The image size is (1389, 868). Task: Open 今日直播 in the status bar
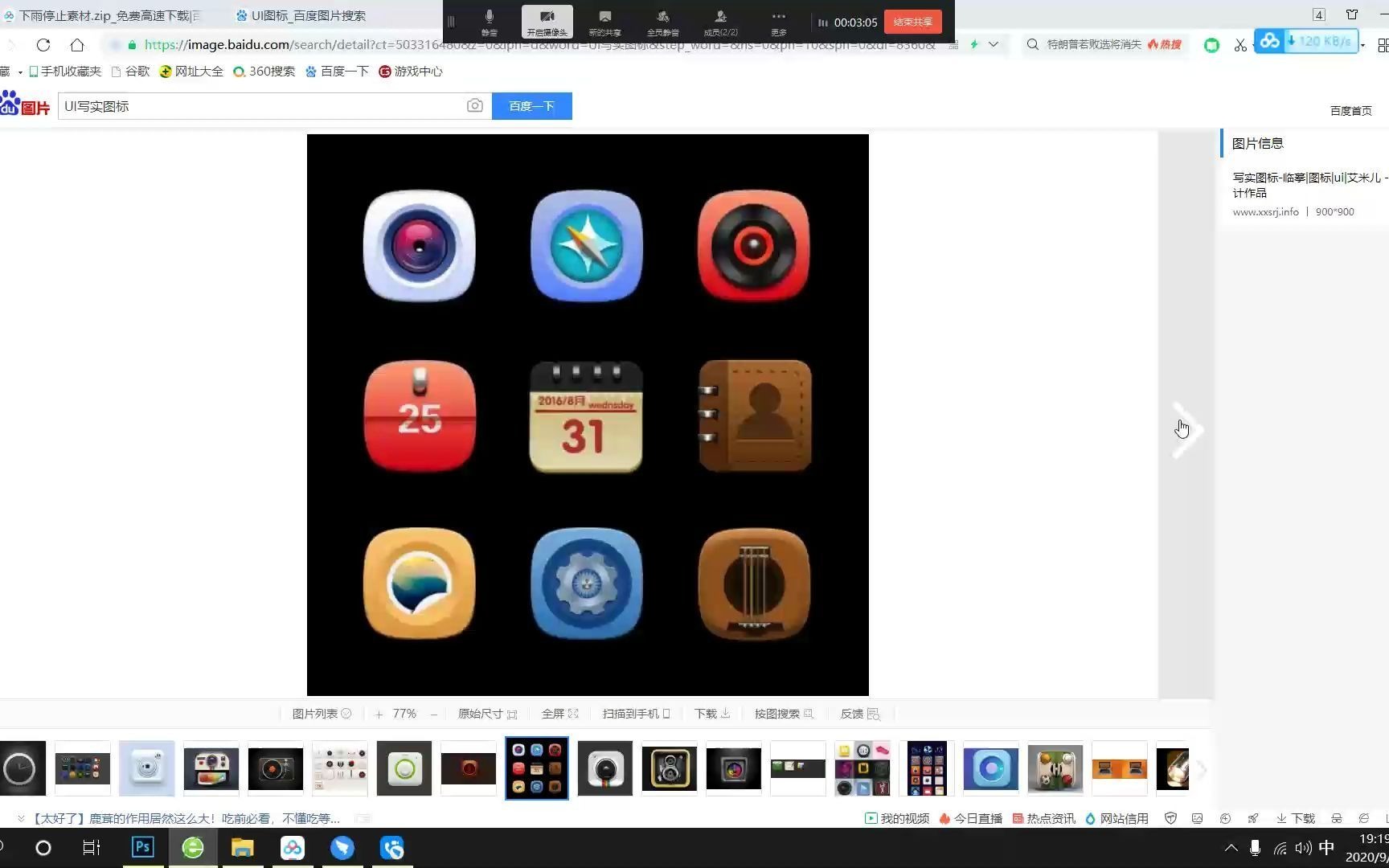click(x=970, y=818)
